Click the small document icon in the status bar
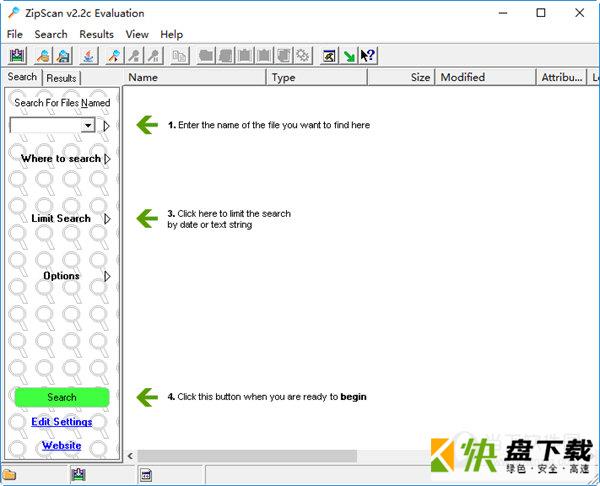 (146, 475)
